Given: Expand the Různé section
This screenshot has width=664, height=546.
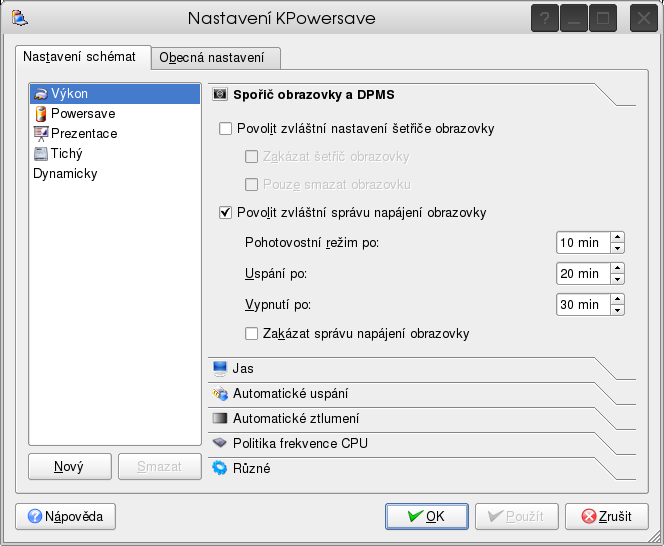Looking at the screenshot, I should coord(422,468).
